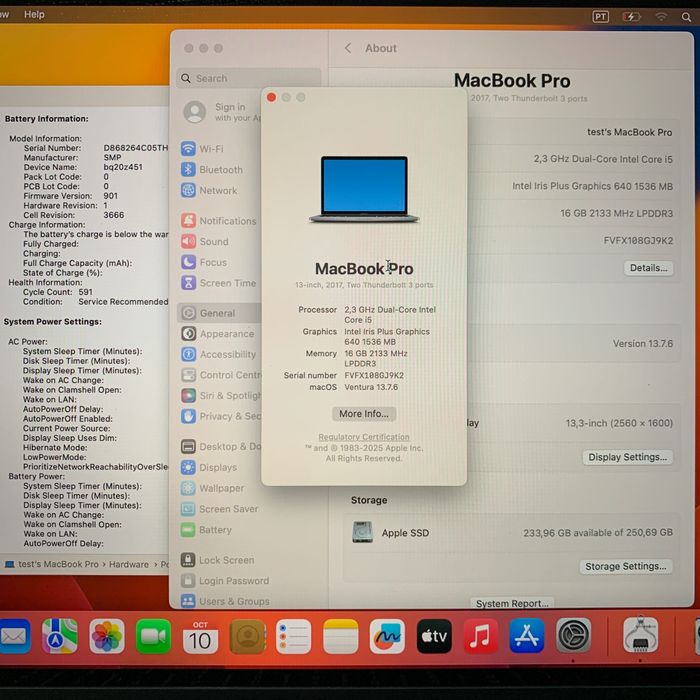The height and width of the screenshot is (700, 700).
Task: Open System Information chip icon in Dock
Action: click(x=640, y=636)
